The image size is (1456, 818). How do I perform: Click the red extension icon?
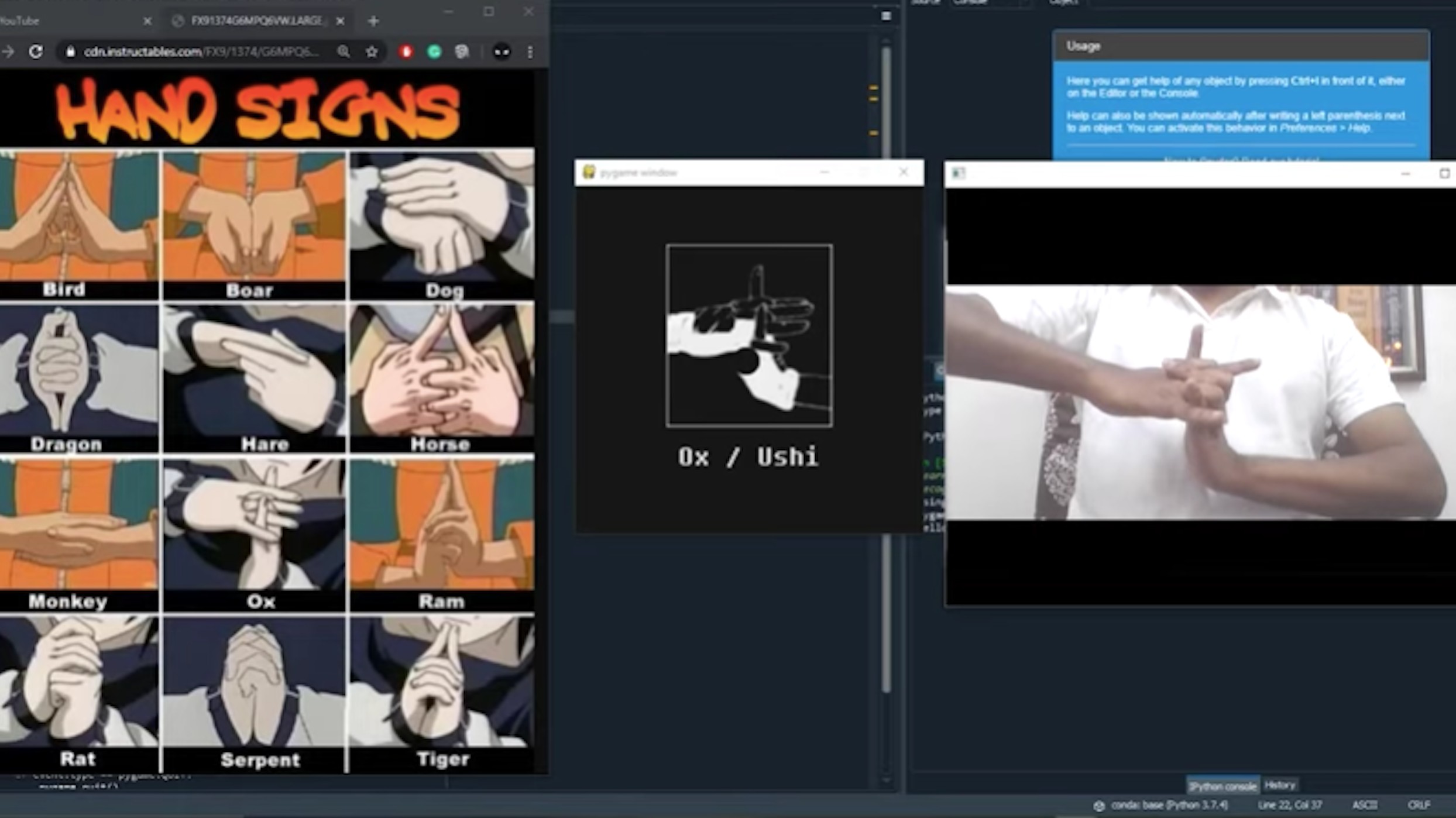click(x=406, y=51)
